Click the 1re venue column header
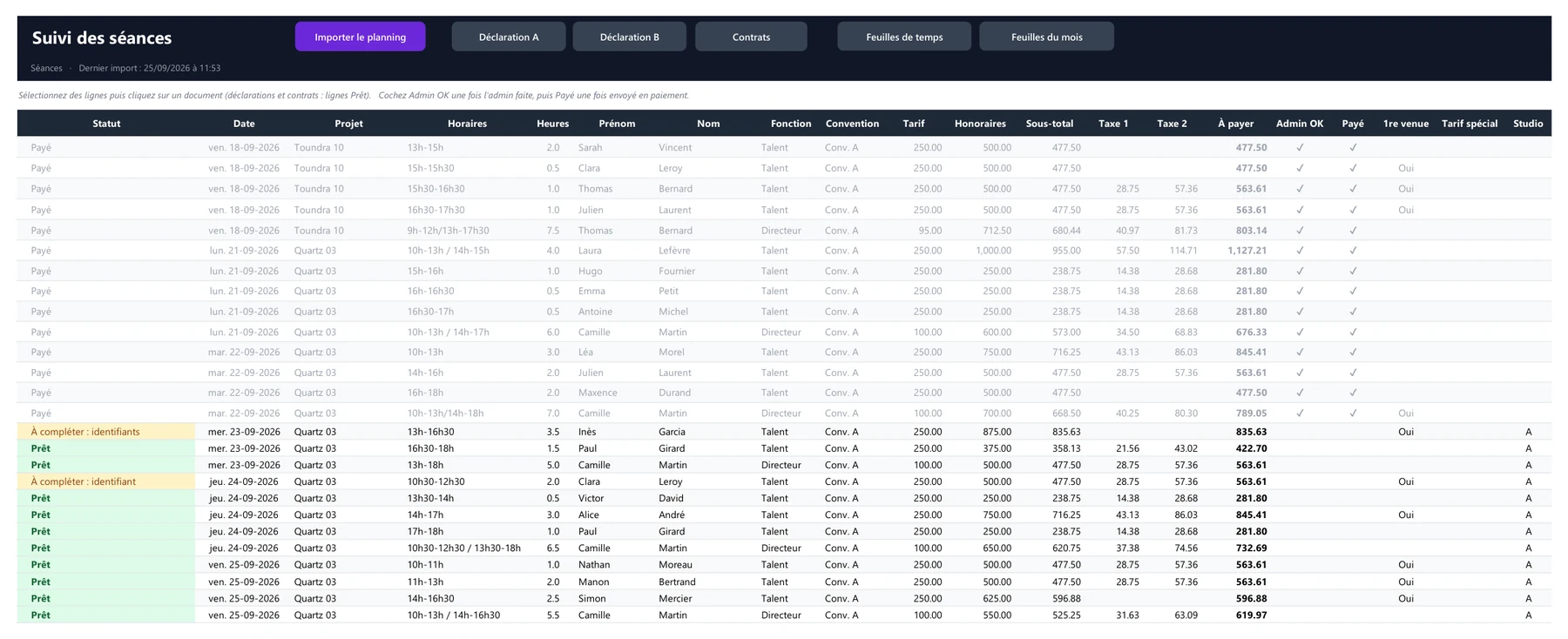Viewport: 1568px width, 639px height. click(x=1406, y=124)
